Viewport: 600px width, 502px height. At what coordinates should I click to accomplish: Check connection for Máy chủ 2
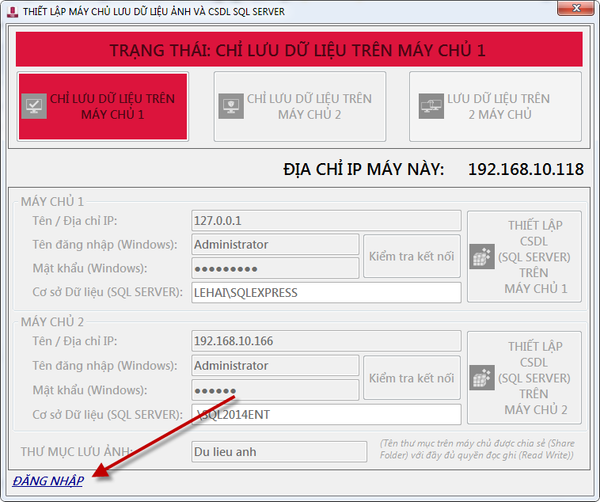point(412,378)
